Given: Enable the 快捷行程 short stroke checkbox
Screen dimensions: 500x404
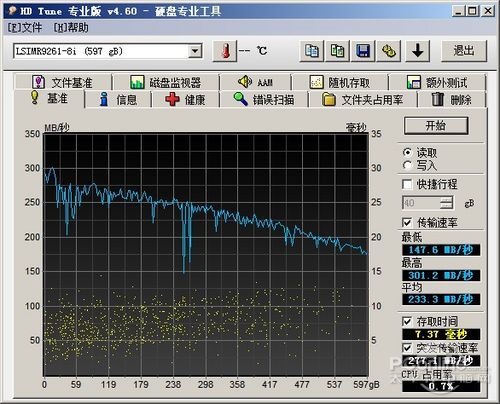Looking at the screenshot, I should [407, 184].
